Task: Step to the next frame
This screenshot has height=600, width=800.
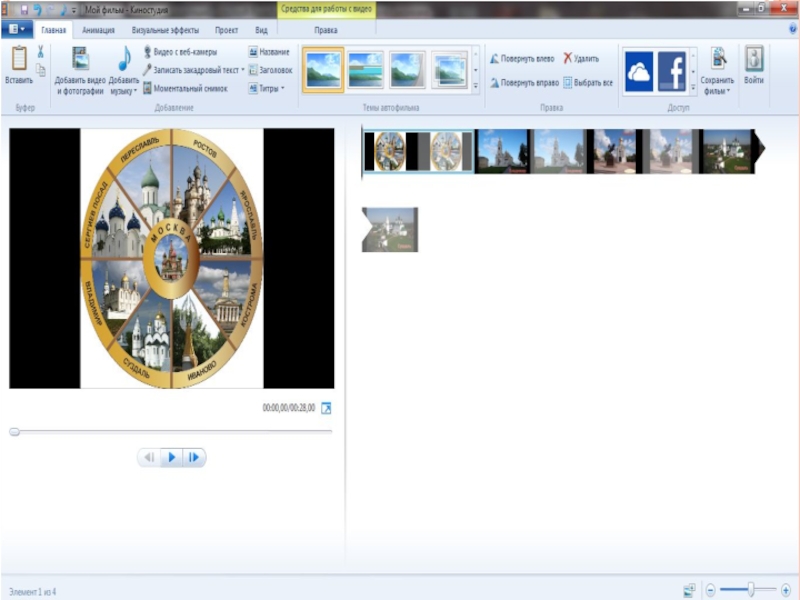Action: [x=195, y=457]
